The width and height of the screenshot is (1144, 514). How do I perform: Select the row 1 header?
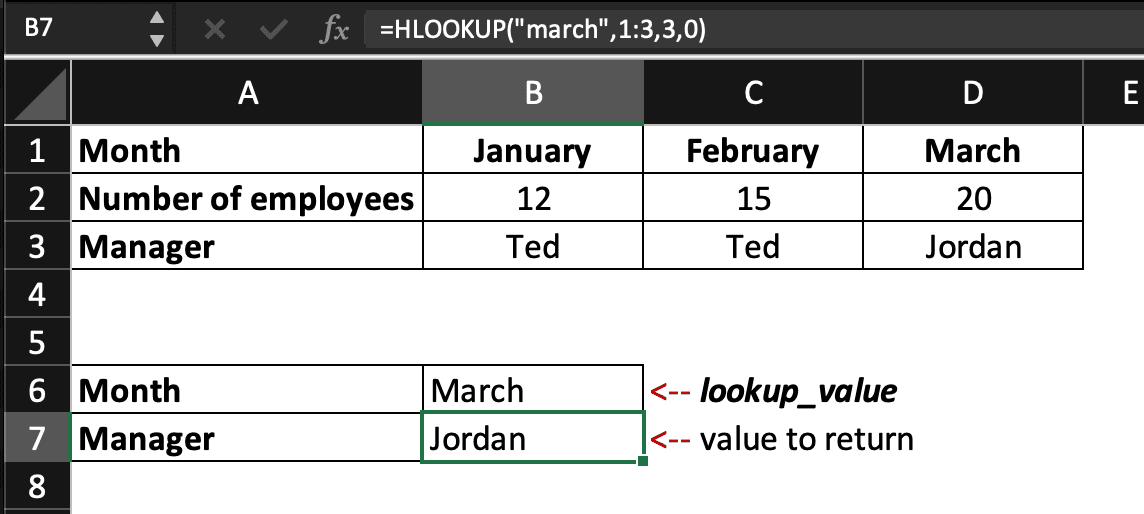point(36,151)
